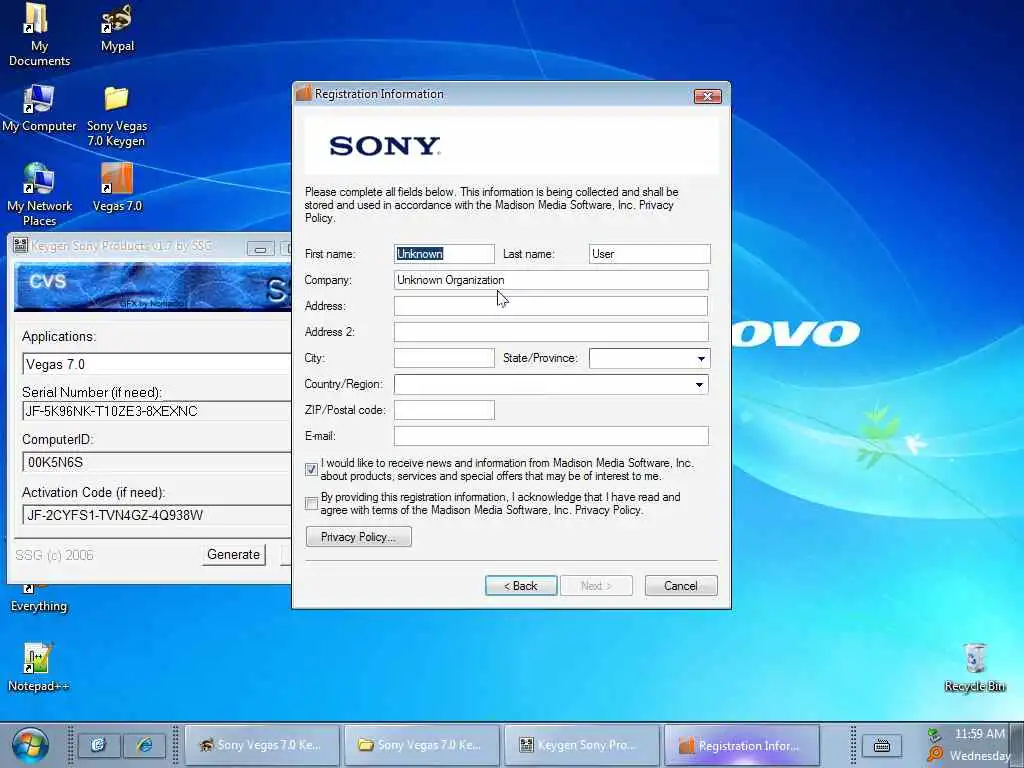Click the Company field
Image resolution: width=1024 pixels, height=768 pixels.
pyautogui.click(x=551, y=280)
